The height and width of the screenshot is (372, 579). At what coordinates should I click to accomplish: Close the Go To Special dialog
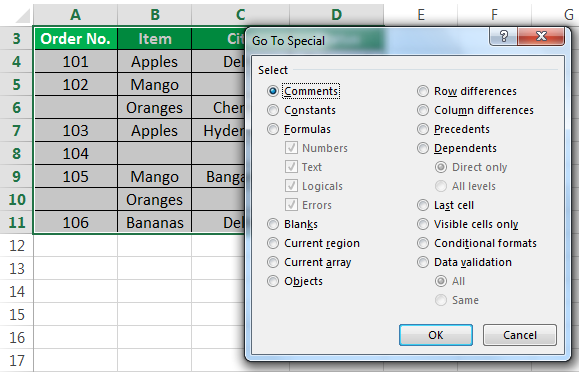tap(541, 36)
